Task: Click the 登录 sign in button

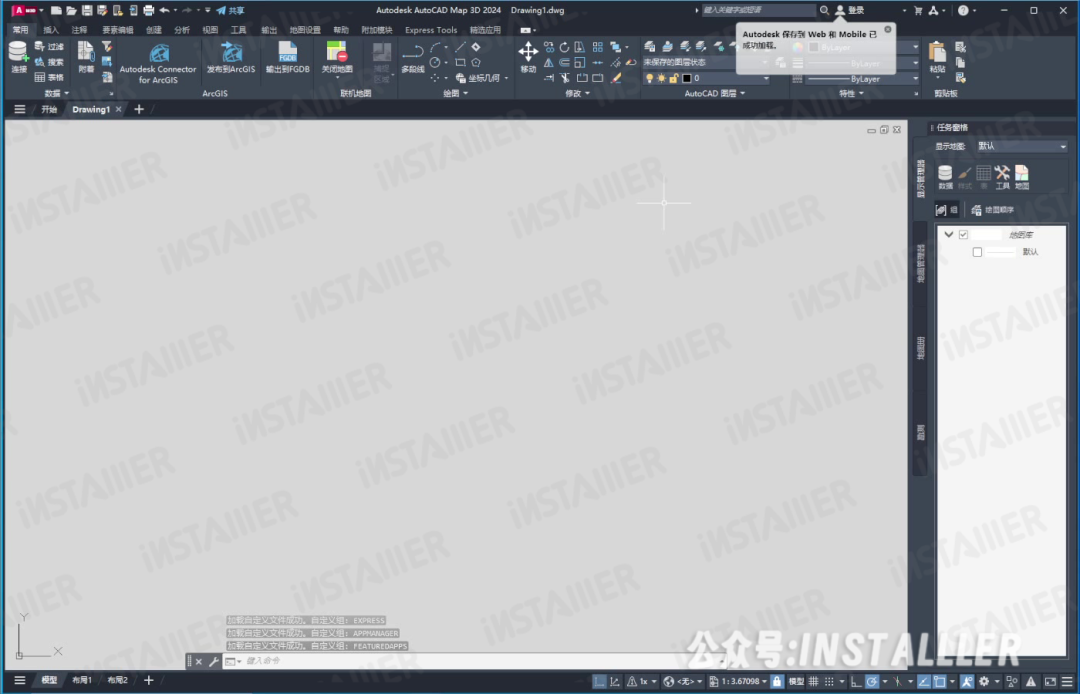Action: click(851, 10)
